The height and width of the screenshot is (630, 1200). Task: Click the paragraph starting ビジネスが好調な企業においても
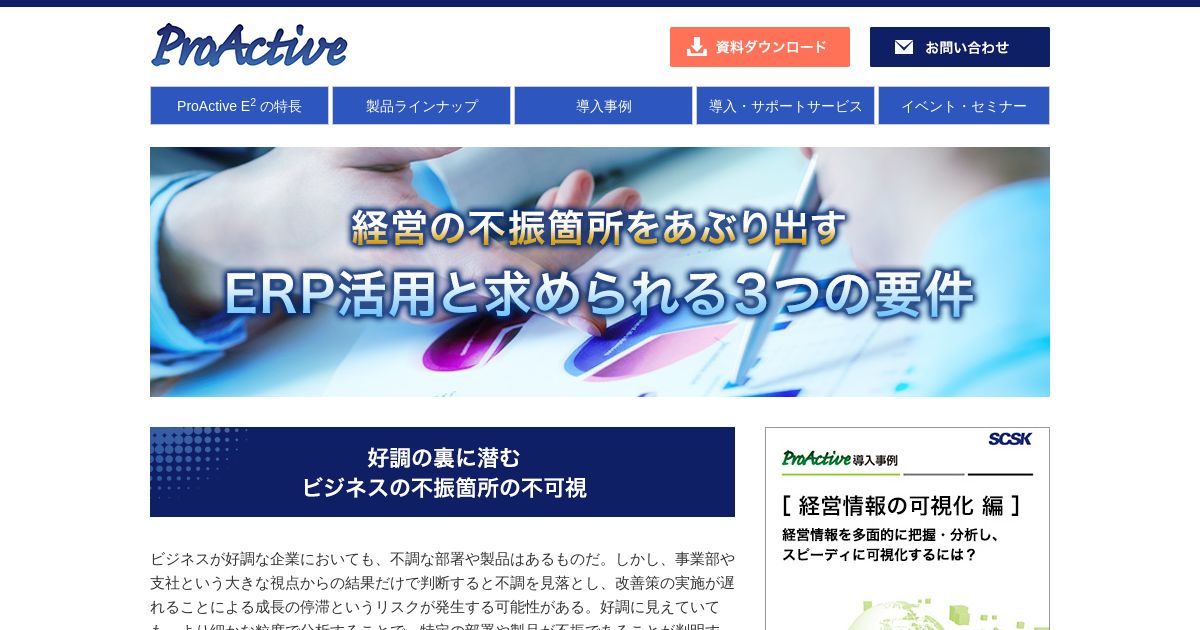click(442, 589)
